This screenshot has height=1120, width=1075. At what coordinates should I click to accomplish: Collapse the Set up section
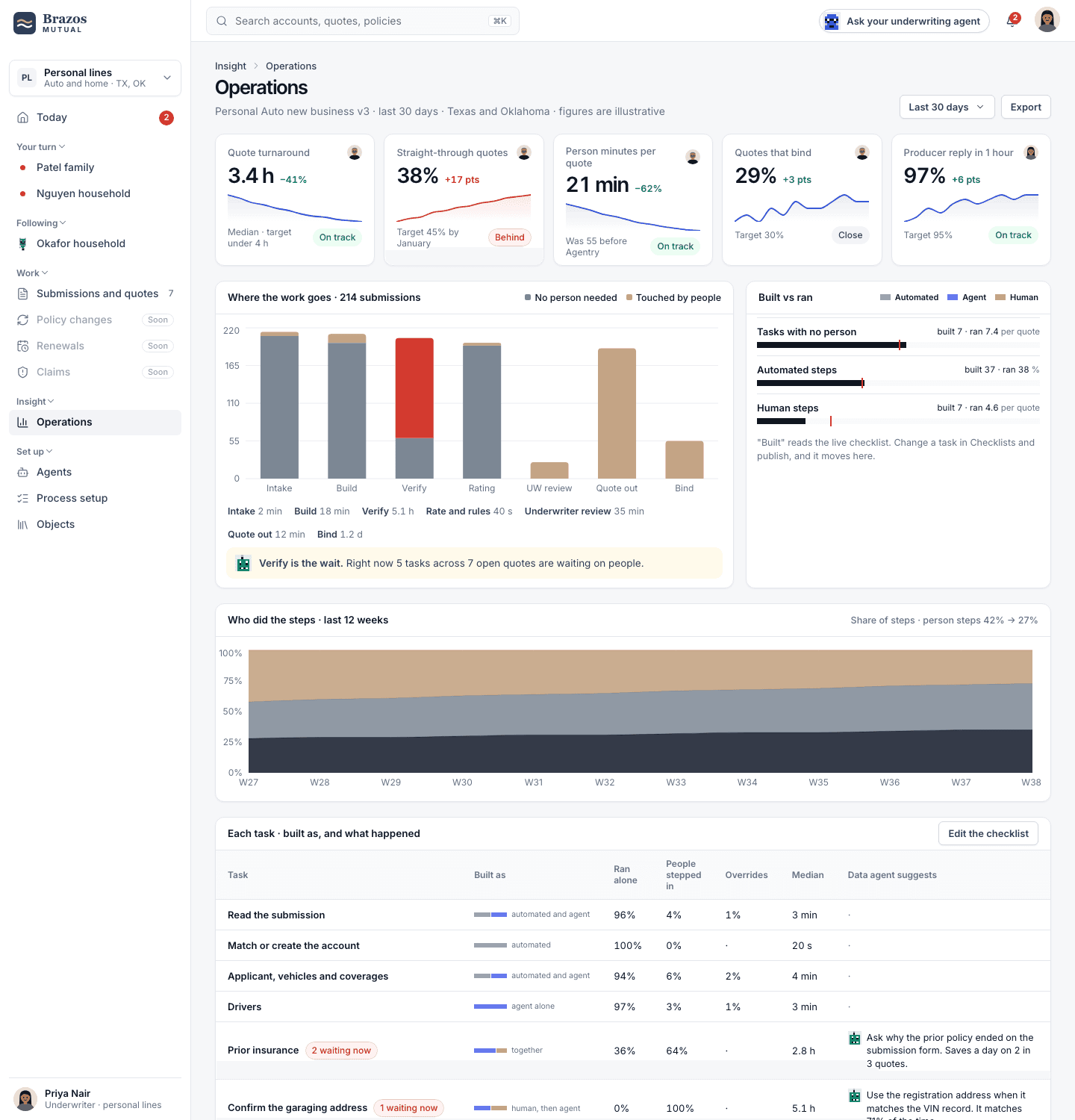coord(34,452)
